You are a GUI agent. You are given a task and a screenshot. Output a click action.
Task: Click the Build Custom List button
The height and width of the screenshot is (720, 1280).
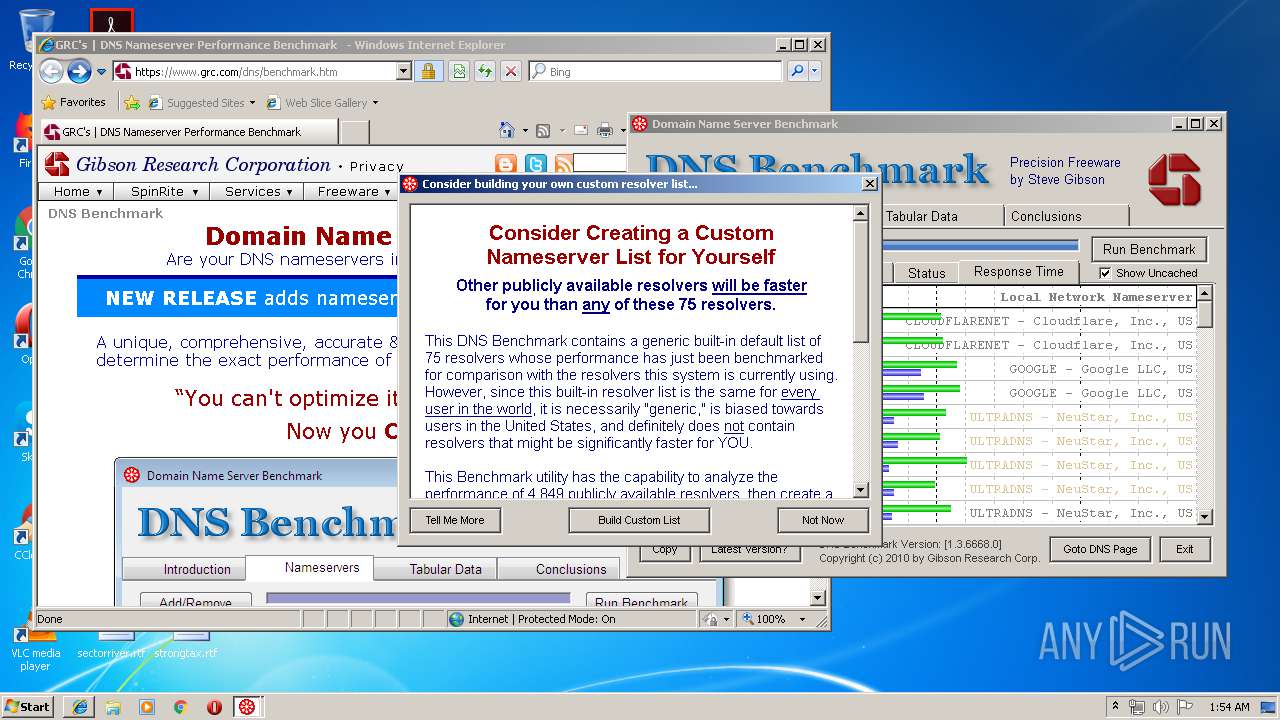[x=639, y=520]
